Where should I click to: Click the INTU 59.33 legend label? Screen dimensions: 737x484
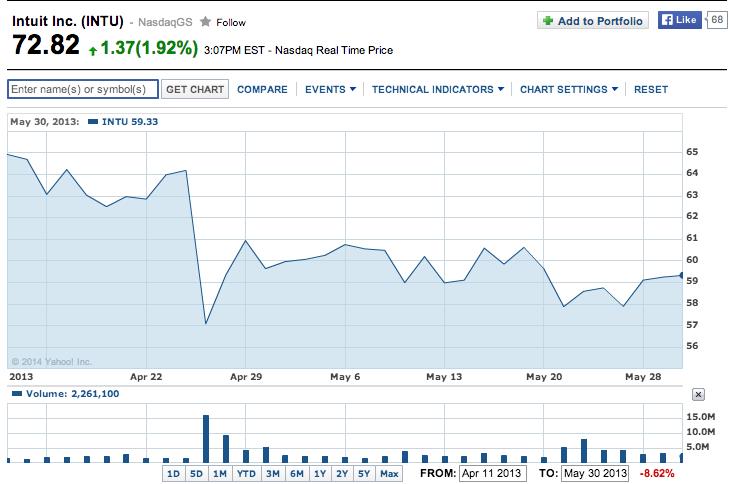tap(130, 122)
